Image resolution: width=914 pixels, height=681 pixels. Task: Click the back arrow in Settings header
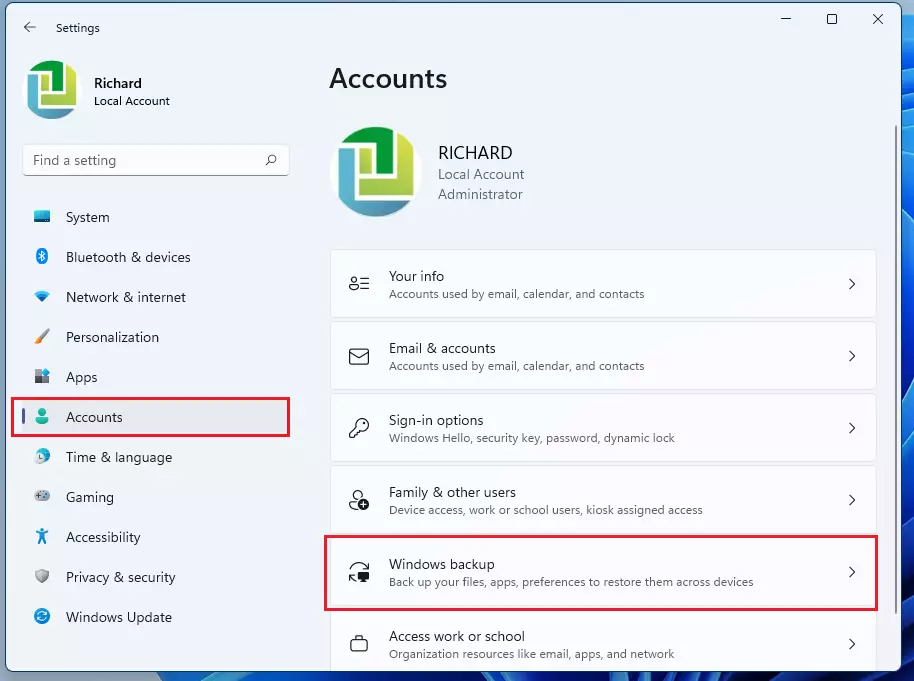click(x=30, y=27)
